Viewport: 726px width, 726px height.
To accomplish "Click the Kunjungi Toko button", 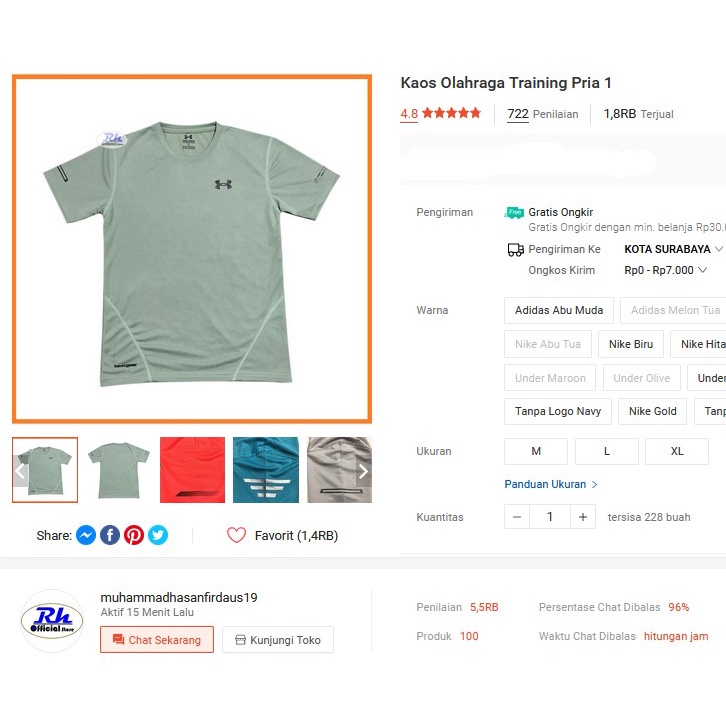I will [278, 640].
